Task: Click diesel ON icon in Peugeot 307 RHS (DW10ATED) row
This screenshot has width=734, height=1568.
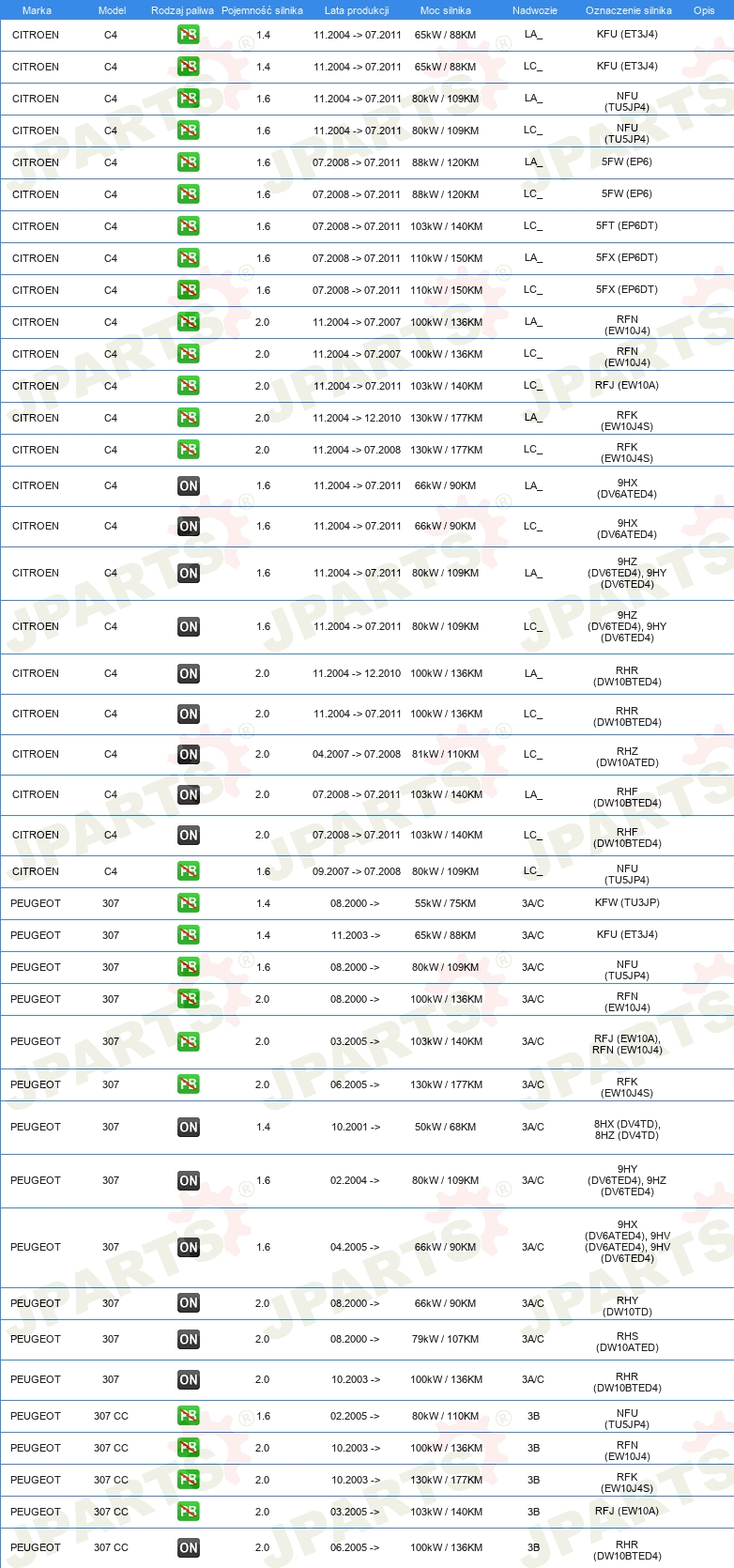Action: pyautogui.click(x=189, y=1340)
